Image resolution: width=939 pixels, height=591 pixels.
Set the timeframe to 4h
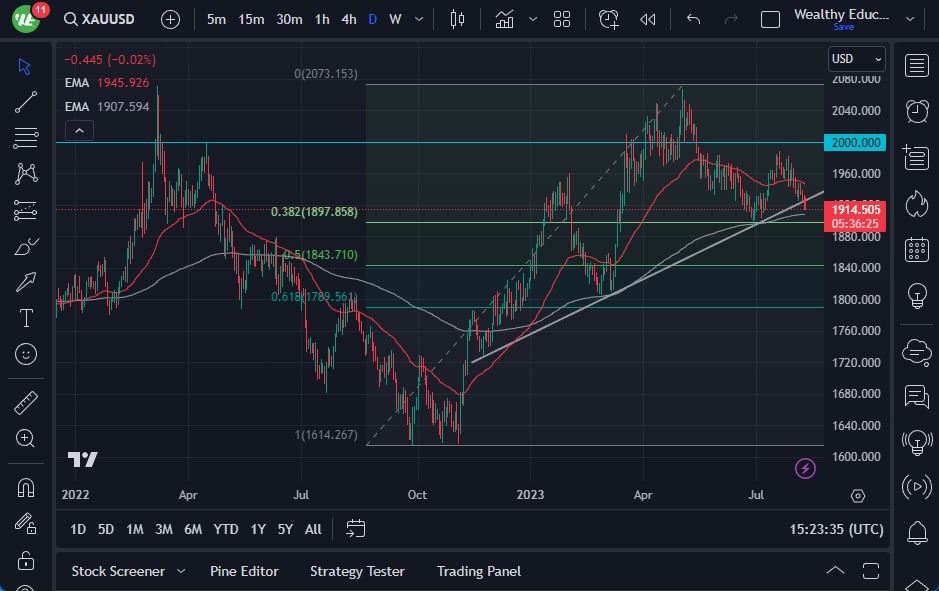click(x=348, y=19)
